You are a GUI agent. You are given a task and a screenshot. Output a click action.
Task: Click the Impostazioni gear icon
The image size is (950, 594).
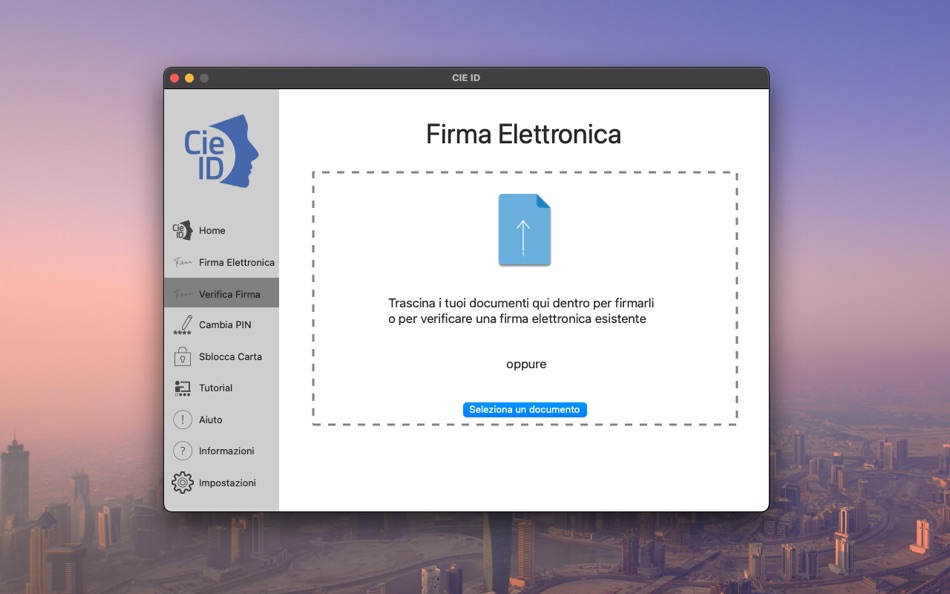tap(182, 482)
